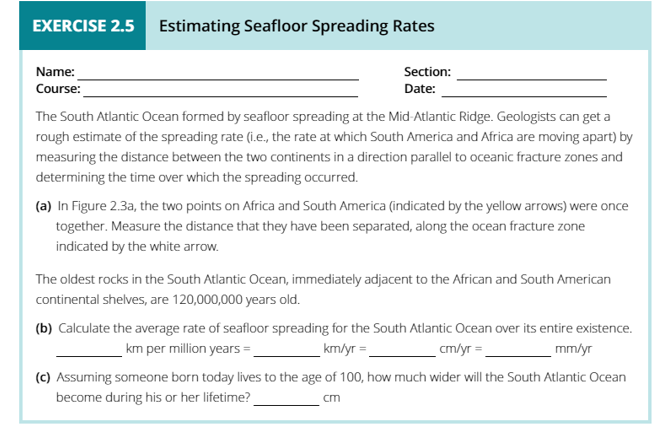Click the lifetime widening cm blank
661x428 pixels.
[286, 404]
